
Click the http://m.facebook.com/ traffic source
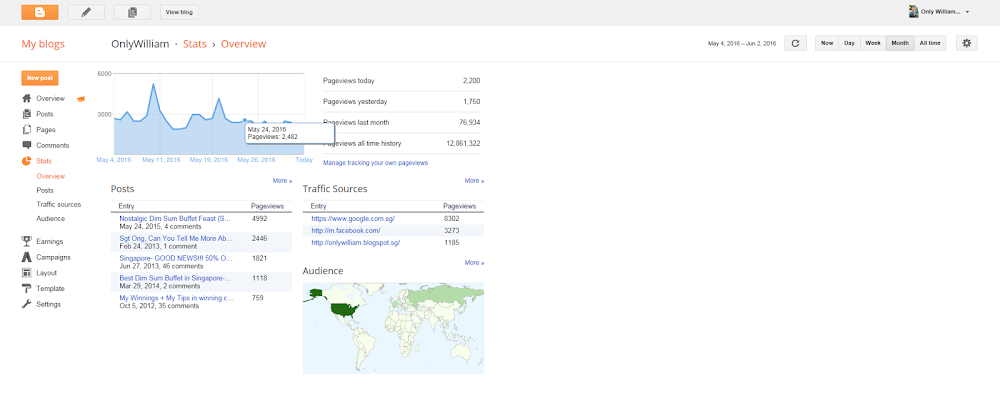[x=346, y=230]
